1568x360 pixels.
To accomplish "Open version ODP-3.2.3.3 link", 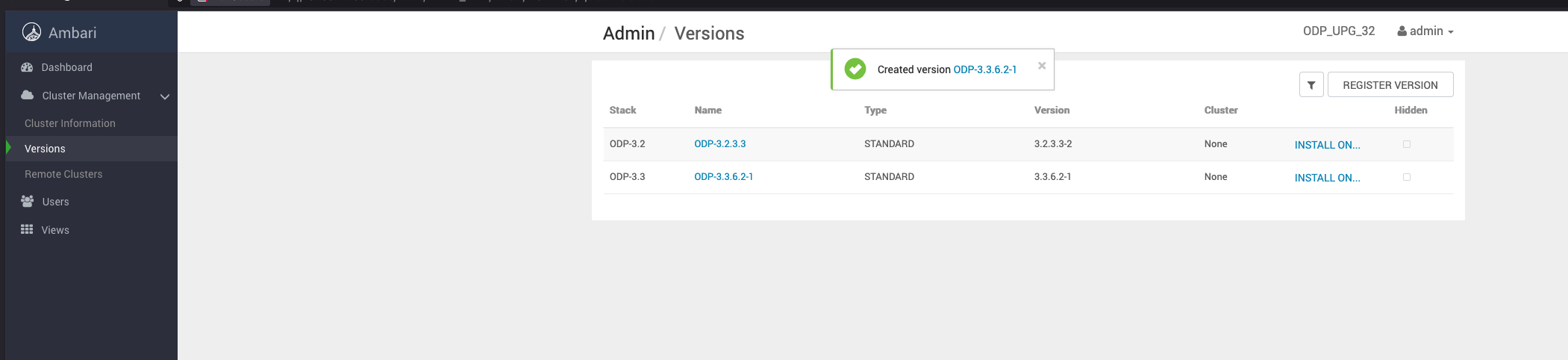I will pyautogui.click(x=720, y=144).
